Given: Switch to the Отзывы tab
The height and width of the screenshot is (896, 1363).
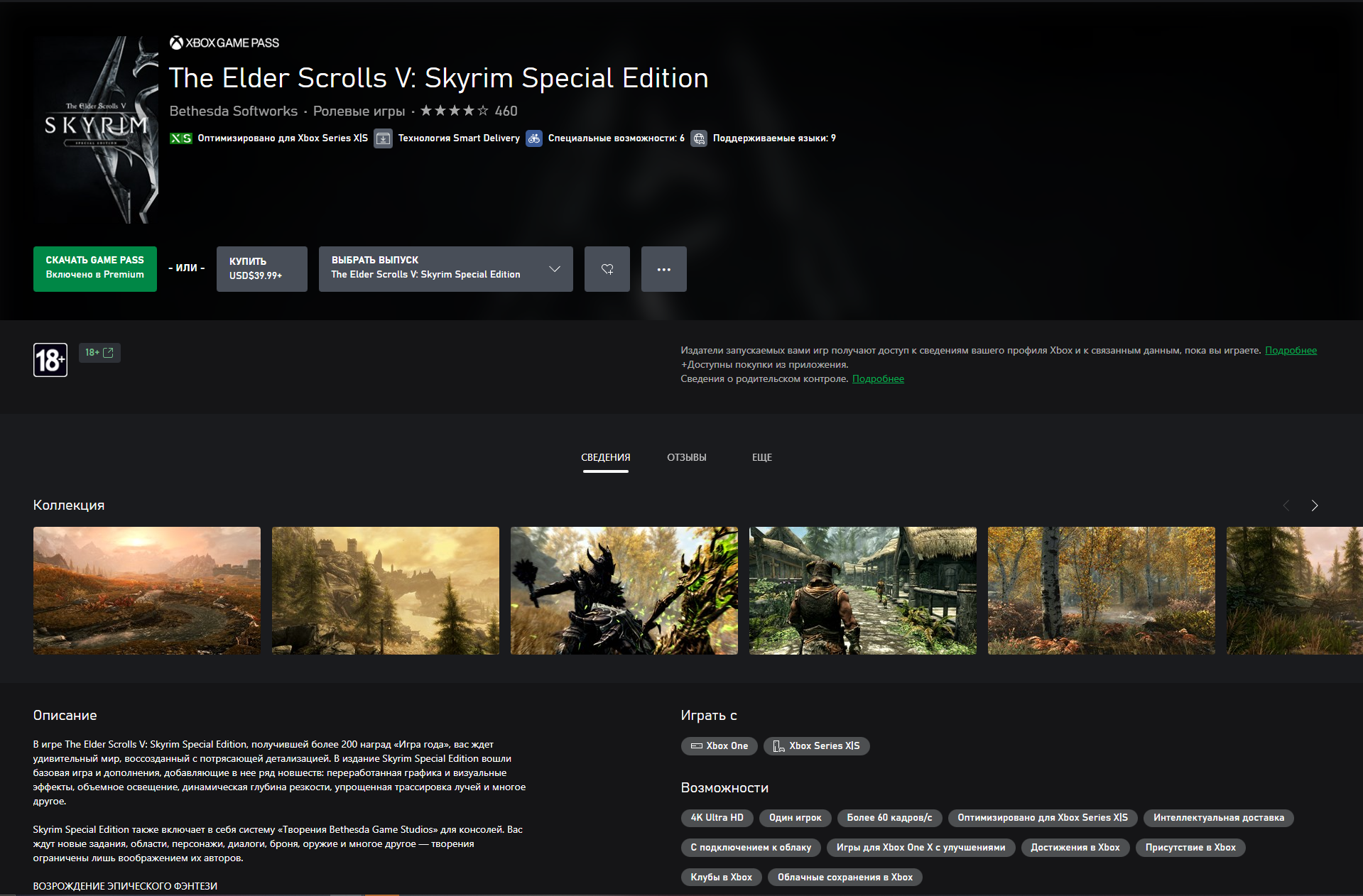Looking at the screenshot, I should [x=687, y=457].
